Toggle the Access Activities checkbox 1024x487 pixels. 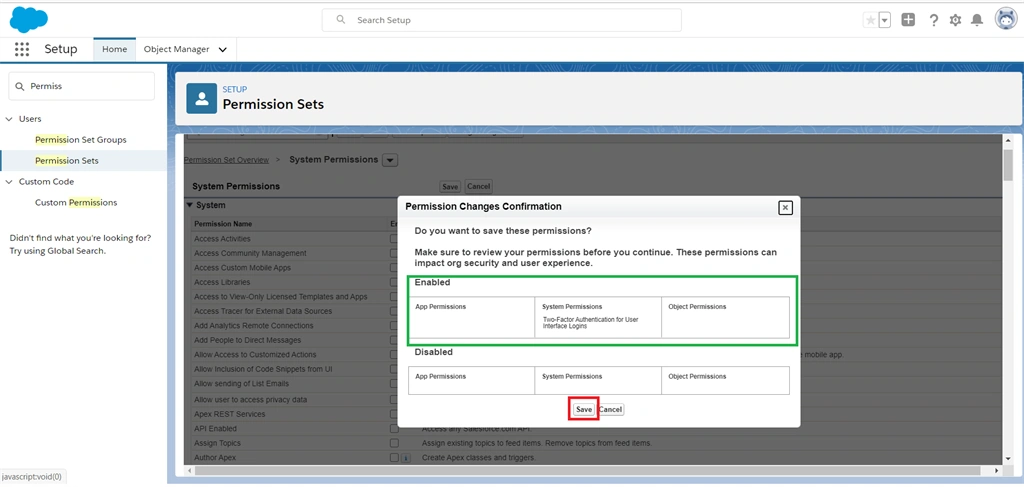pyautogui.click(x=394, y=239)
